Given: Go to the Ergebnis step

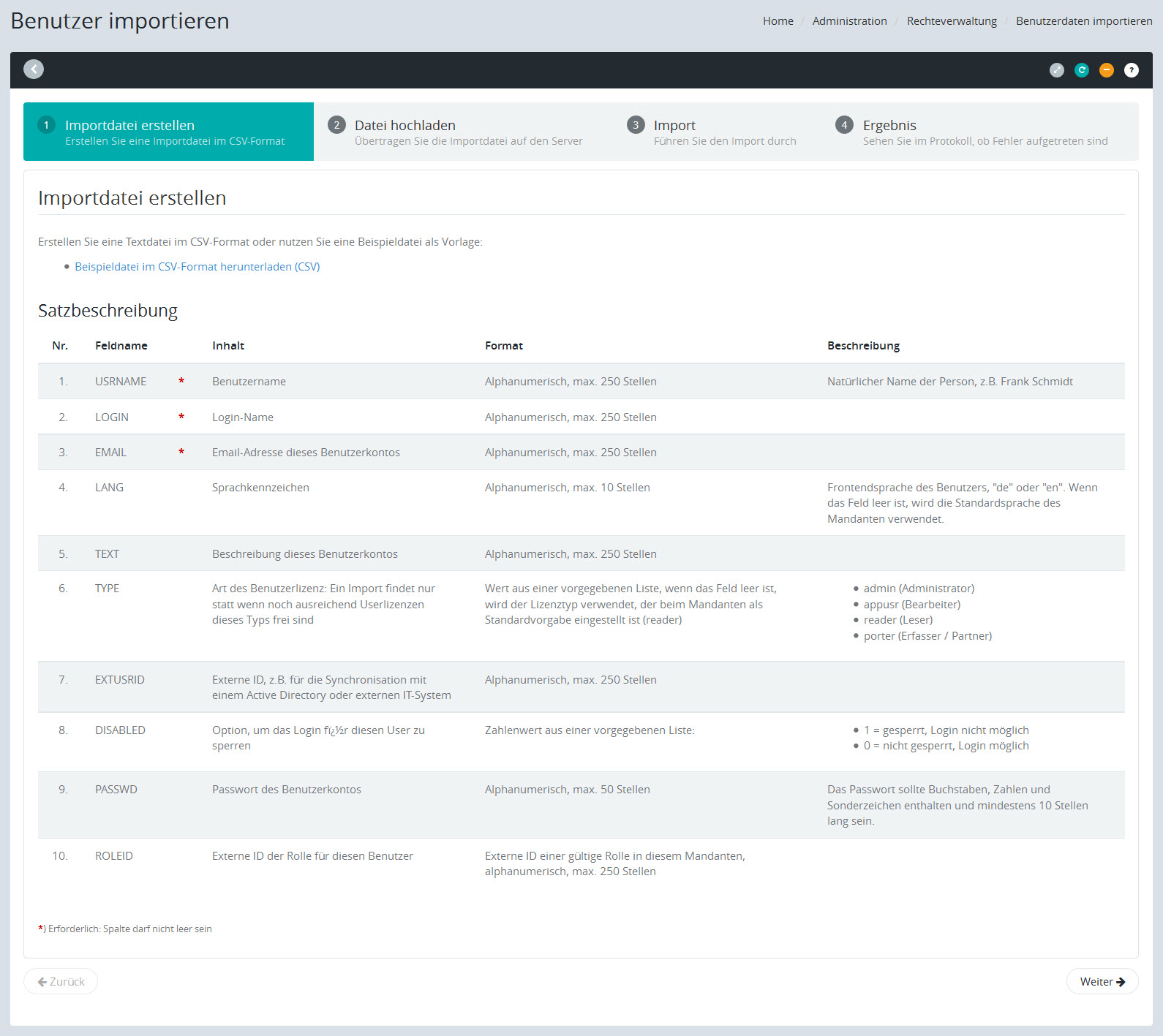Looking at the screenshot, I should pos(889,126).
